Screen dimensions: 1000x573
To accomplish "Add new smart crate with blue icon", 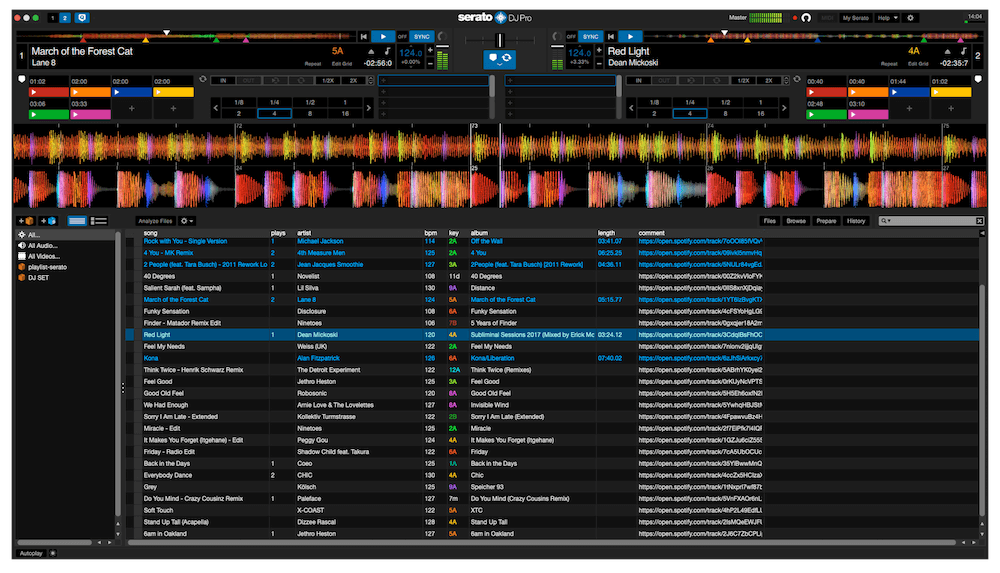I will (48, 221).
